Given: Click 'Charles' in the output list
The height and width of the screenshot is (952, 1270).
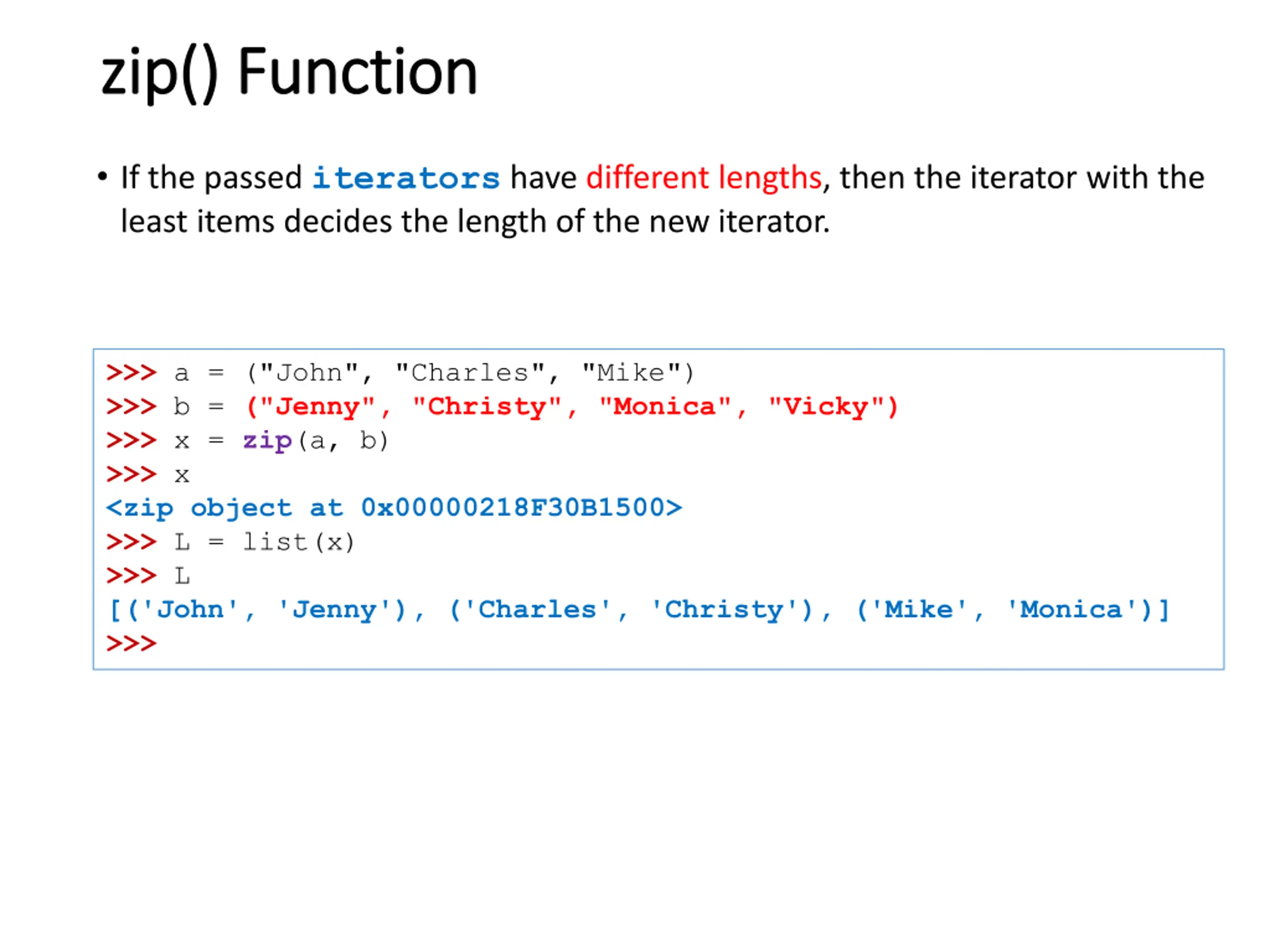Looking at the screenshot, I should (x=538, y=609).
